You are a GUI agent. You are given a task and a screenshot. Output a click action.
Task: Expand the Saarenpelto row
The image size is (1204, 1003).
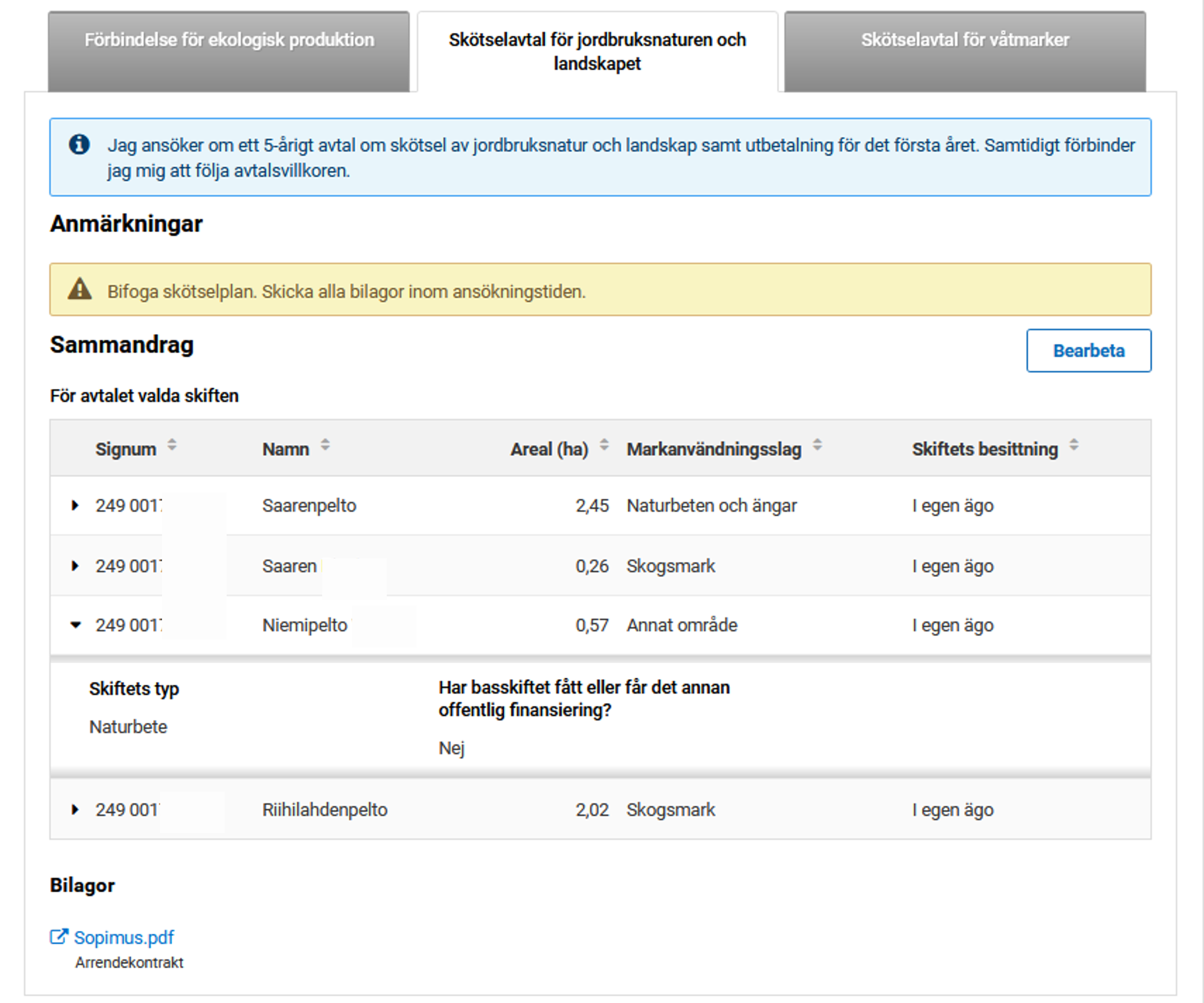pos(75,505)
